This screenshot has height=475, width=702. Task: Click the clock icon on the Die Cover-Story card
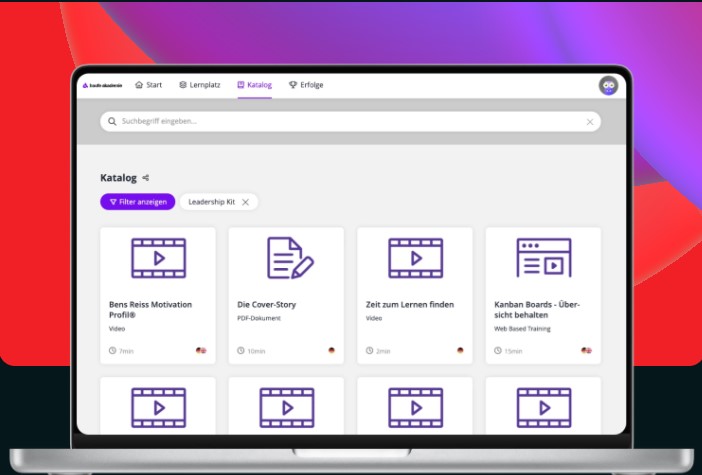241,351
